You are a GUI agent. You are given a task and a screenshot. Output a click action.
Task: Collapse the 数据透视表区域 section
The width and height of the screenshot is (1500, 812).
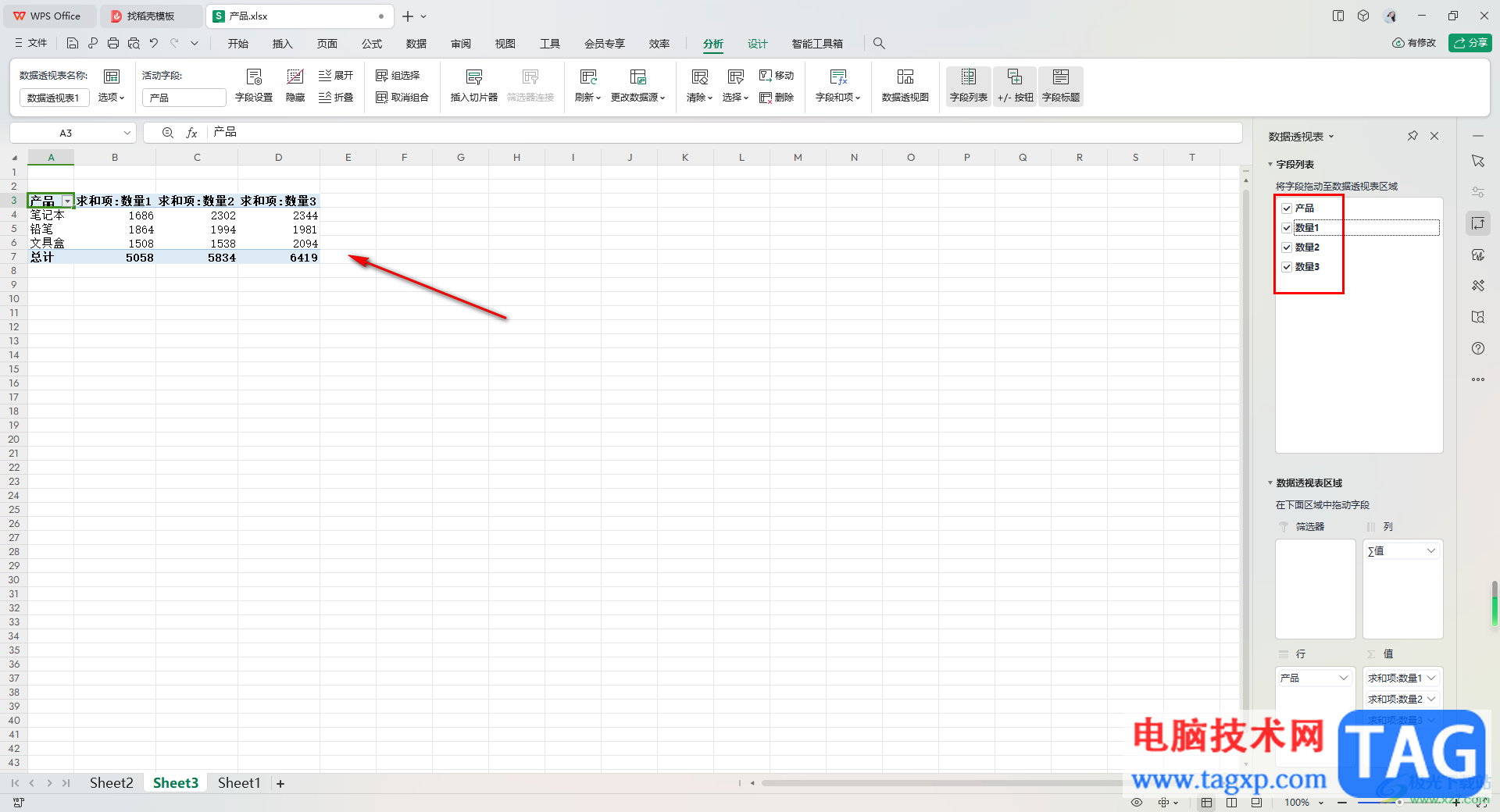click(1270, 483)
